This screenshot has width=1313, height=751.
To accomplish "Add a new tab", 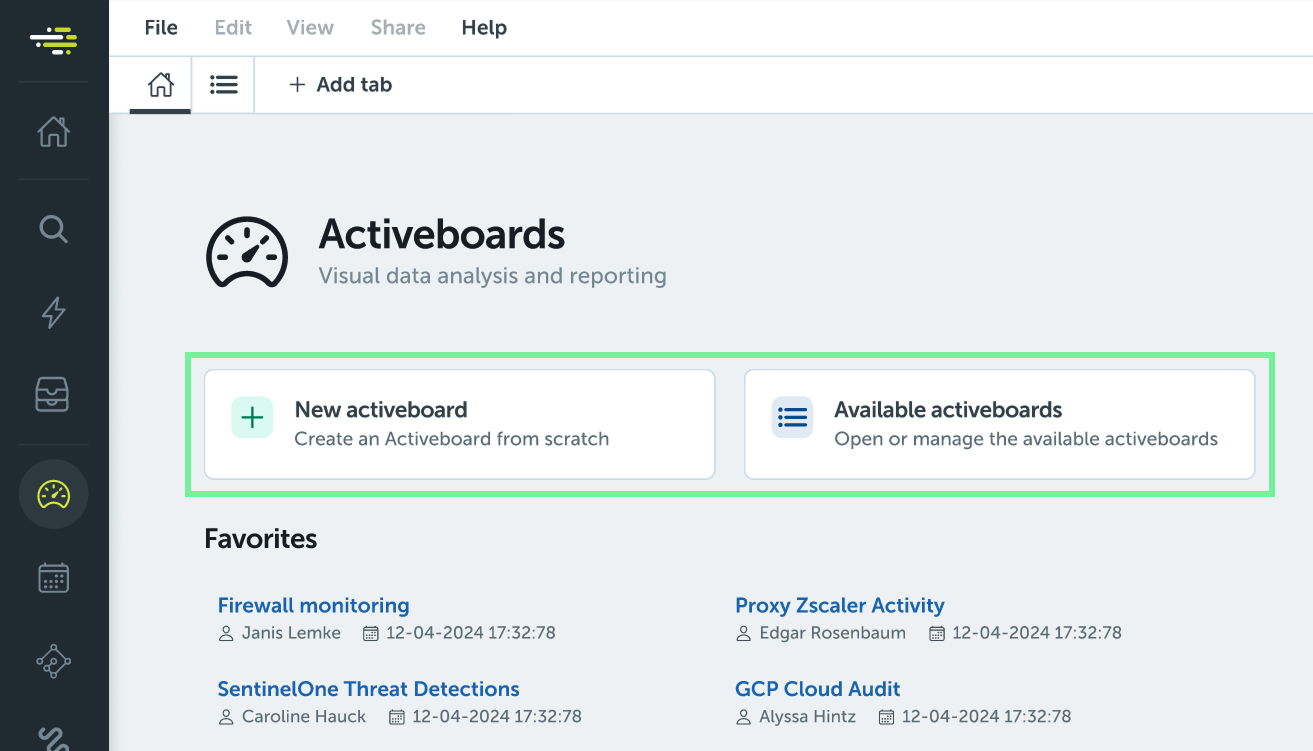I will pyautogui.click(x=340, y=85).
